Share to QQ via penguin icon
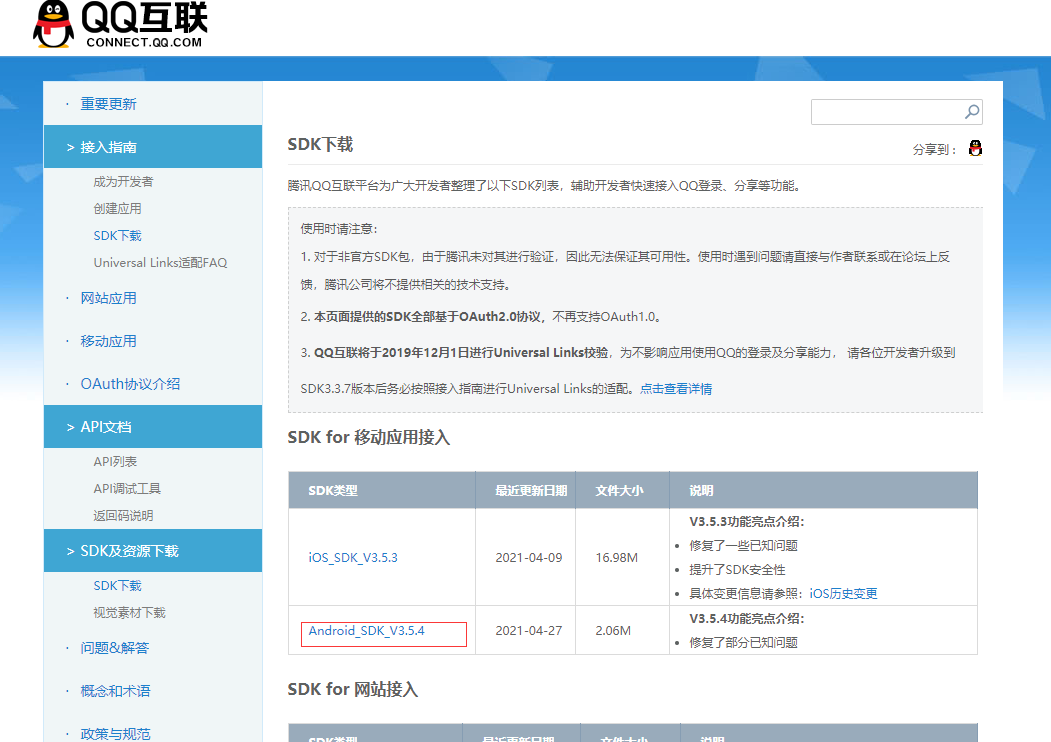Image resolution: width=1051 pixels, height=742 pixels. pos(975,148)
